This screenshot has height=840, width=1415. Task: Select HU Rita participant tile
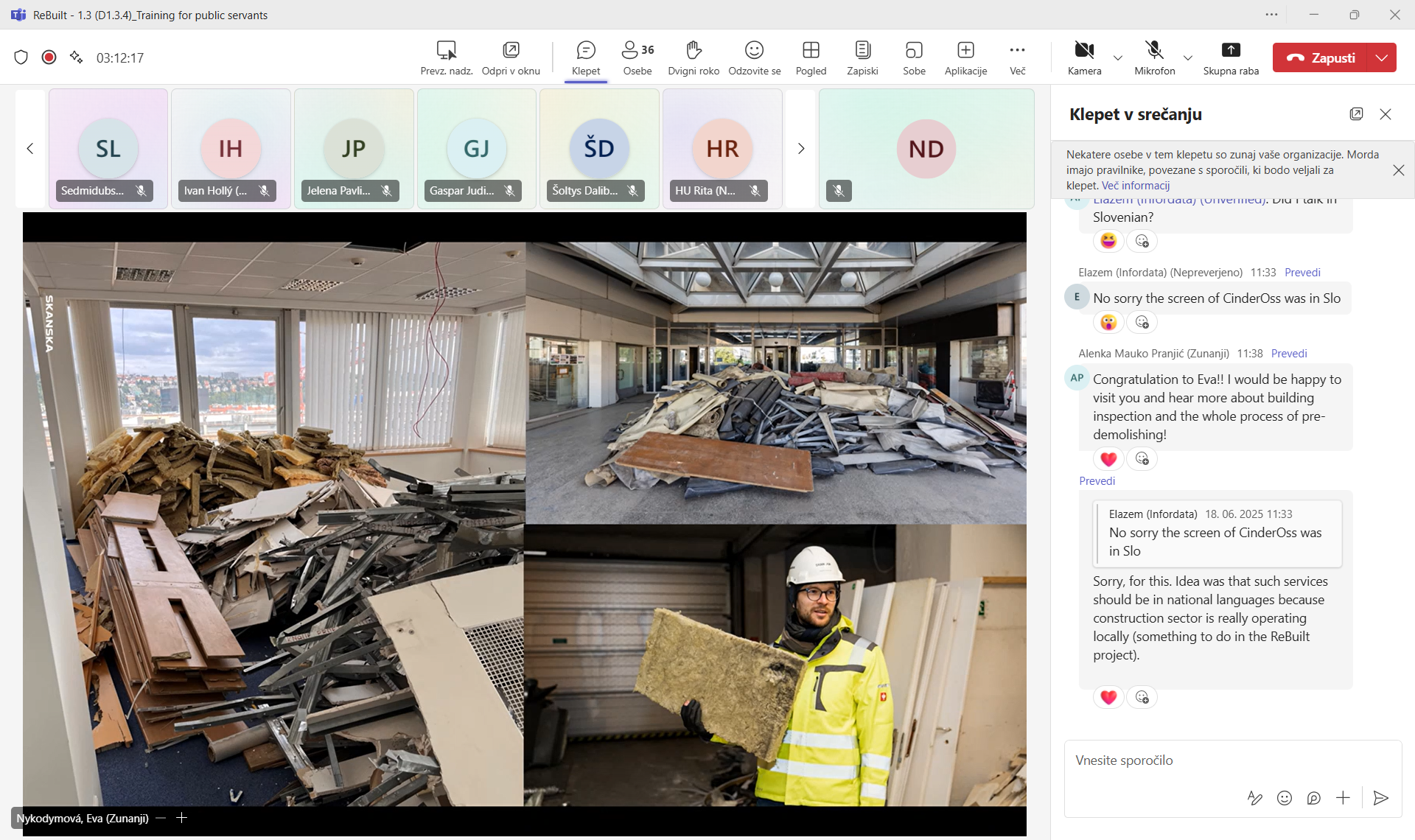click(722, 148)
